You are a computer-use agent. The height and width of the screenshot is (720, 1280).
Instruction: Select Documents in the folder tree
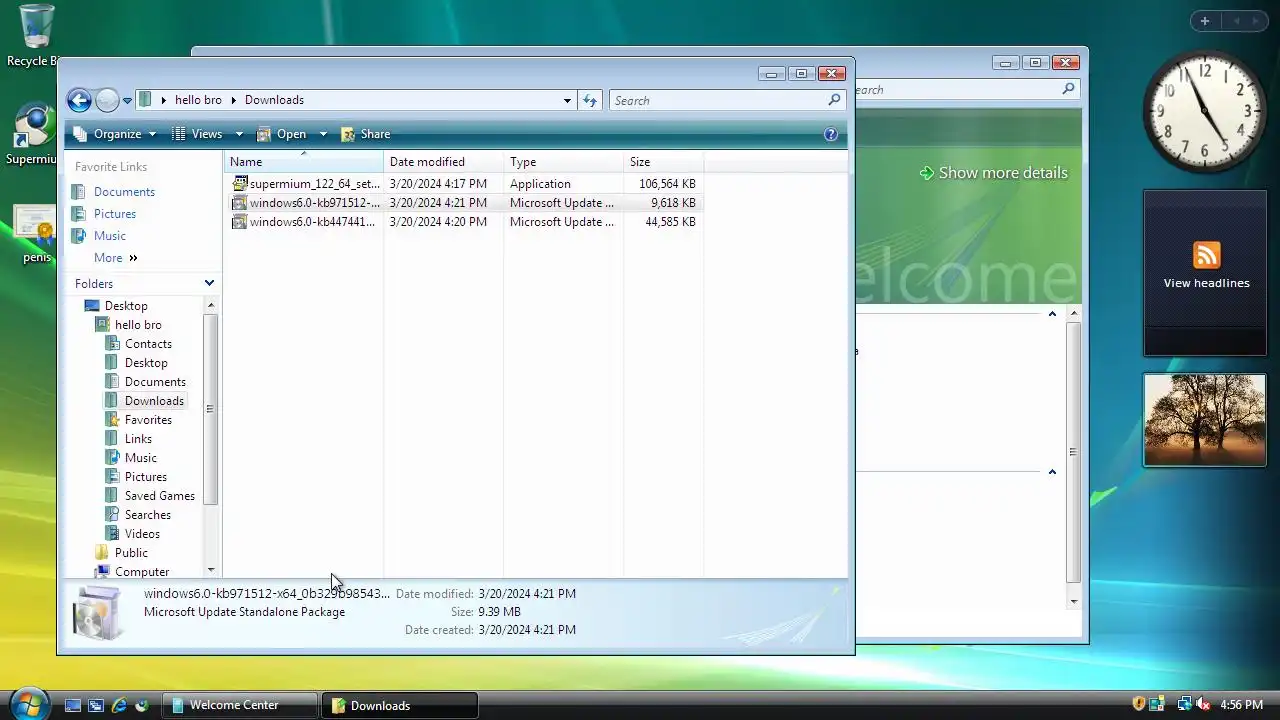click(x=155, y=382)
